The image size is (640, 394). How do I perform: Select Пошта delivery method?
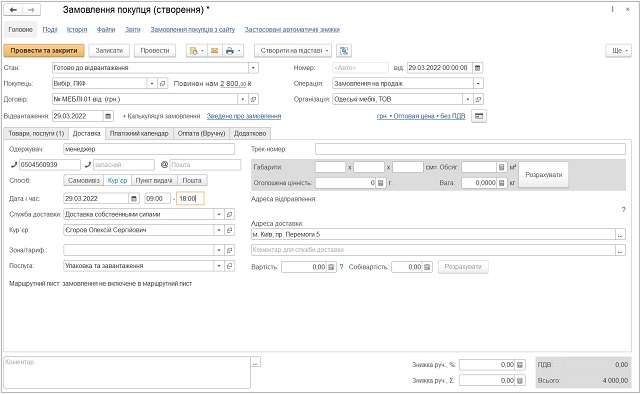pos(192,180)
